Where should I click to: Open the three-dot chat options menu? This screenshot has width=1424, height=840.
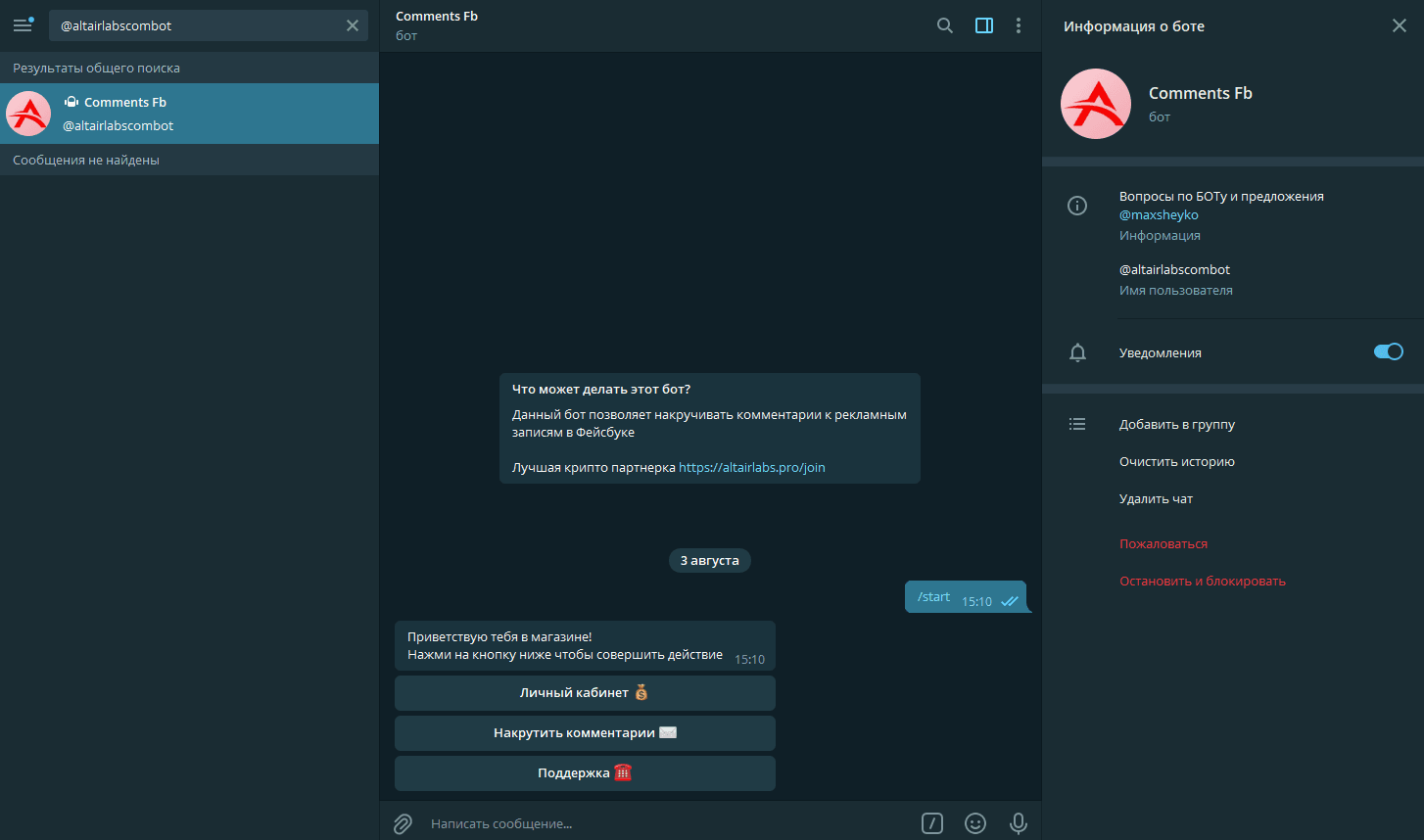[1019, 25]
